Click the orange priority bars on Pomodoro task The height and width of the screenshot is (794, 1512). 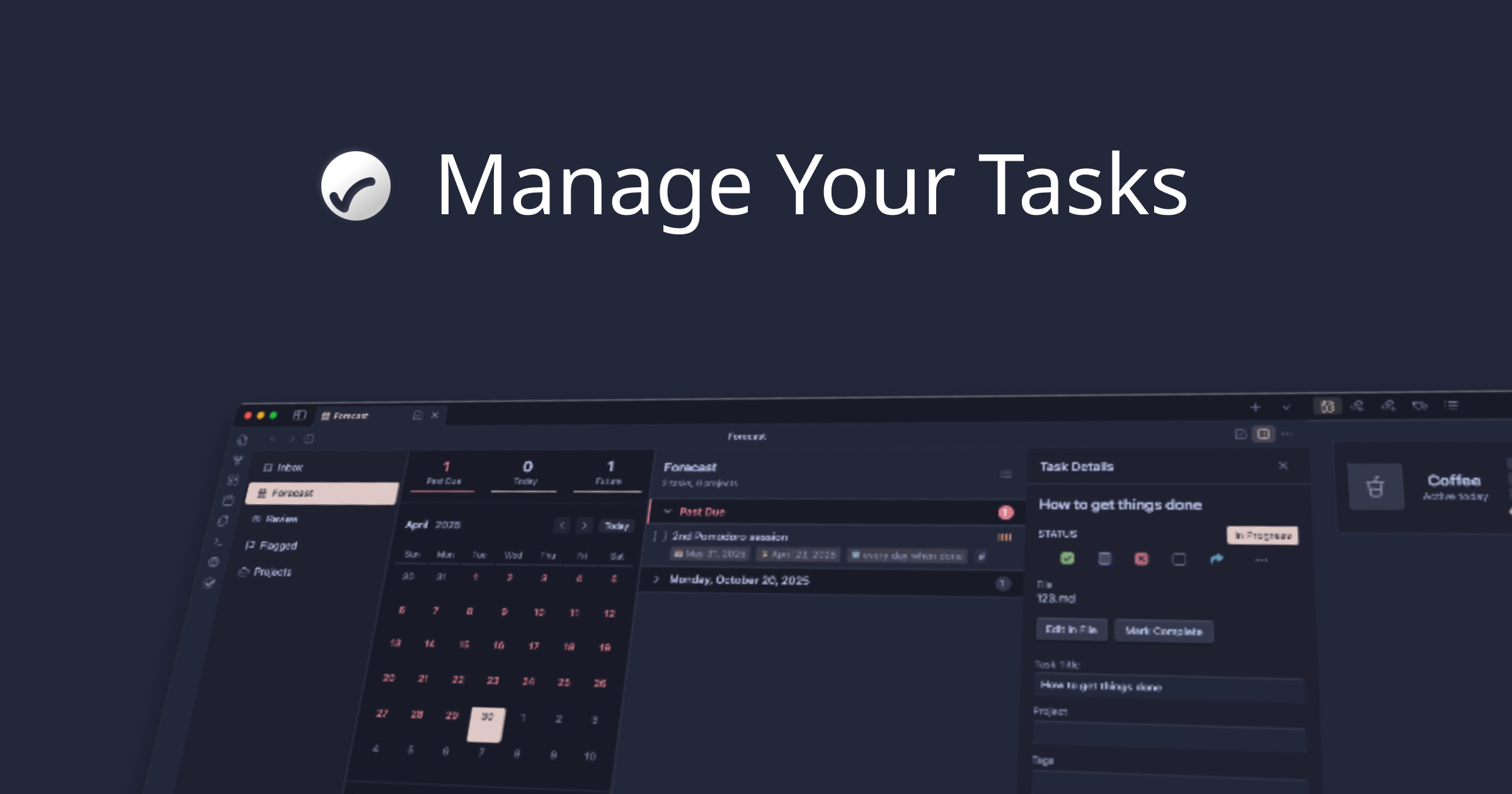click(x=1004, y=537)
